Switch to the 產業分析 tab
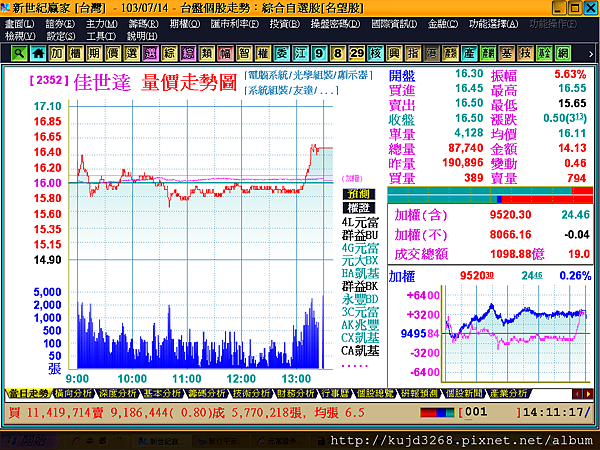600x450 pixels. 509,393
